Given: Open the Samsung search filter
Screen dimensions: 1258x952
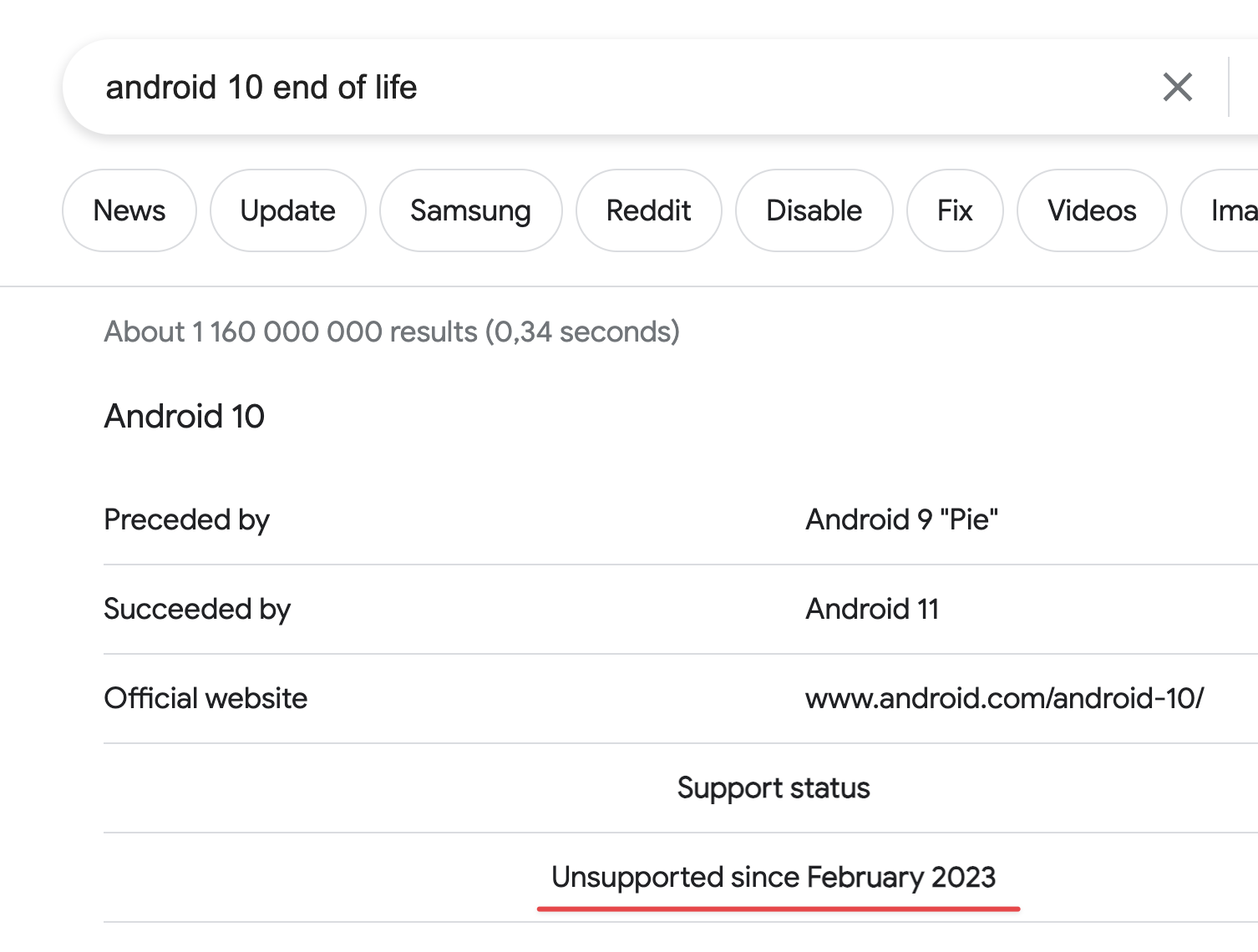Looking at the screenshot, I should [x=470, y=210].
